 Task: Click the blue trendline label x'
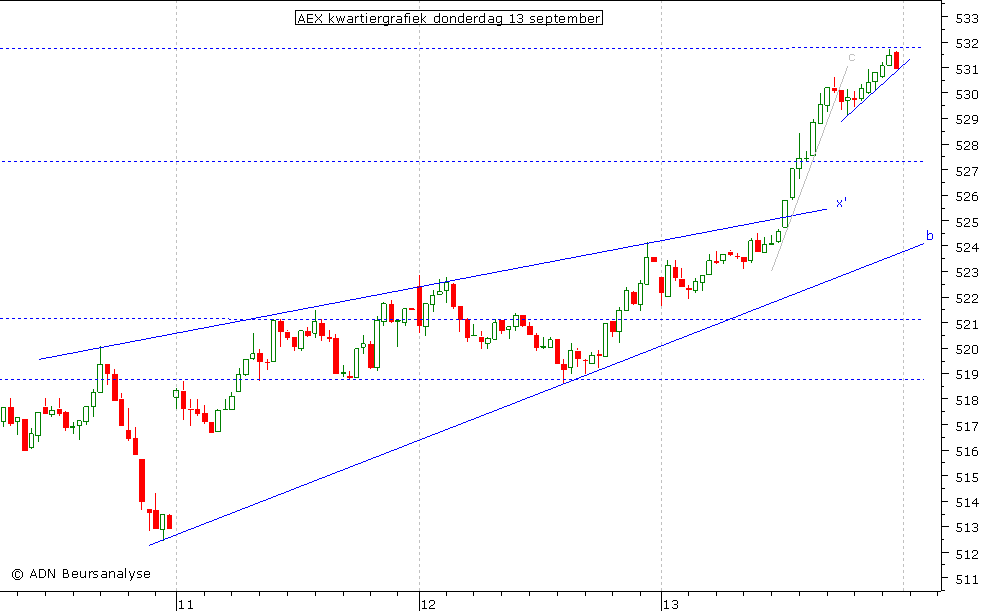click(x=841, y=202)
